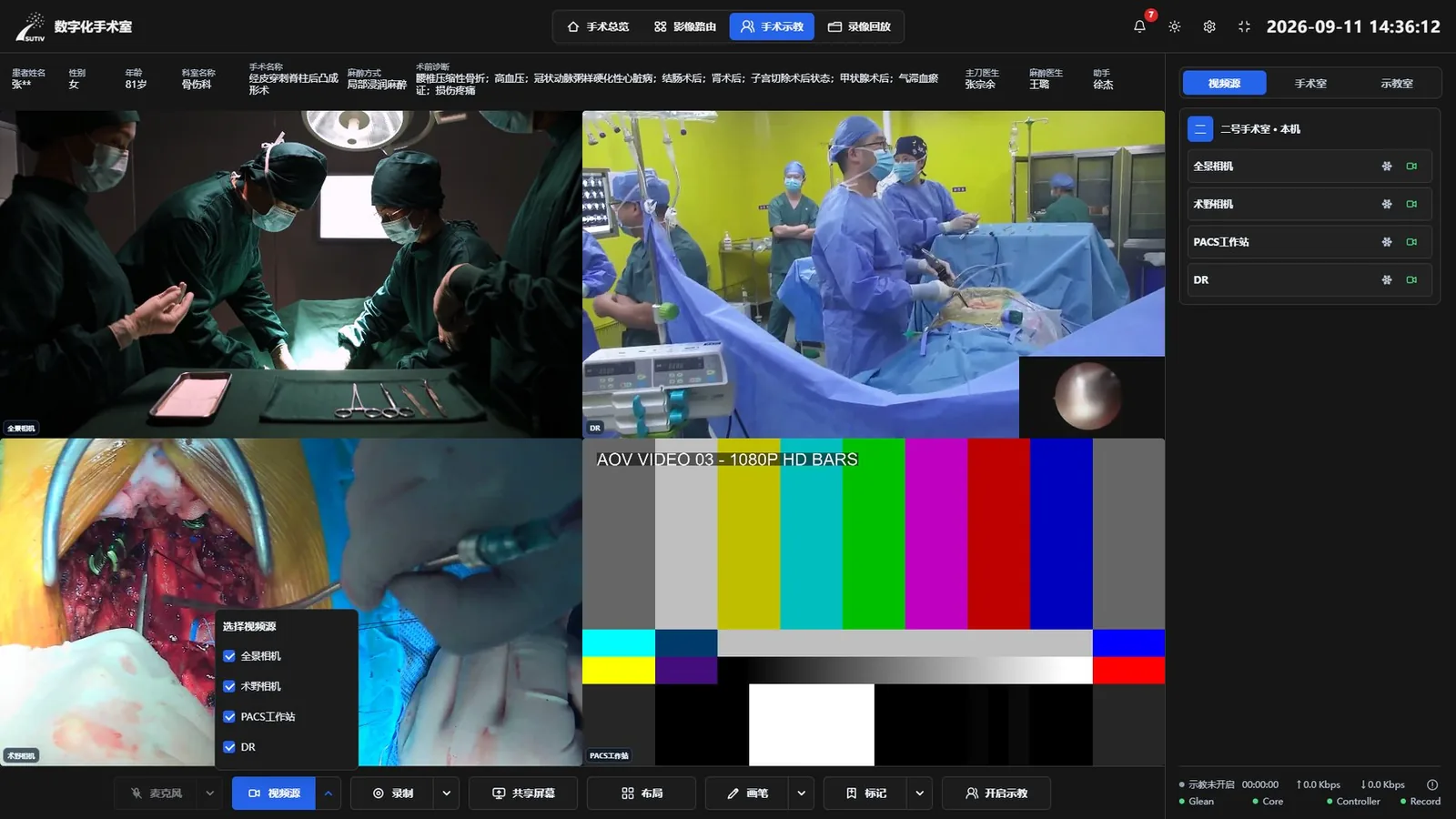
Task: Click the 共享屏幕 share screen button
Action: (x=523, y=794)
